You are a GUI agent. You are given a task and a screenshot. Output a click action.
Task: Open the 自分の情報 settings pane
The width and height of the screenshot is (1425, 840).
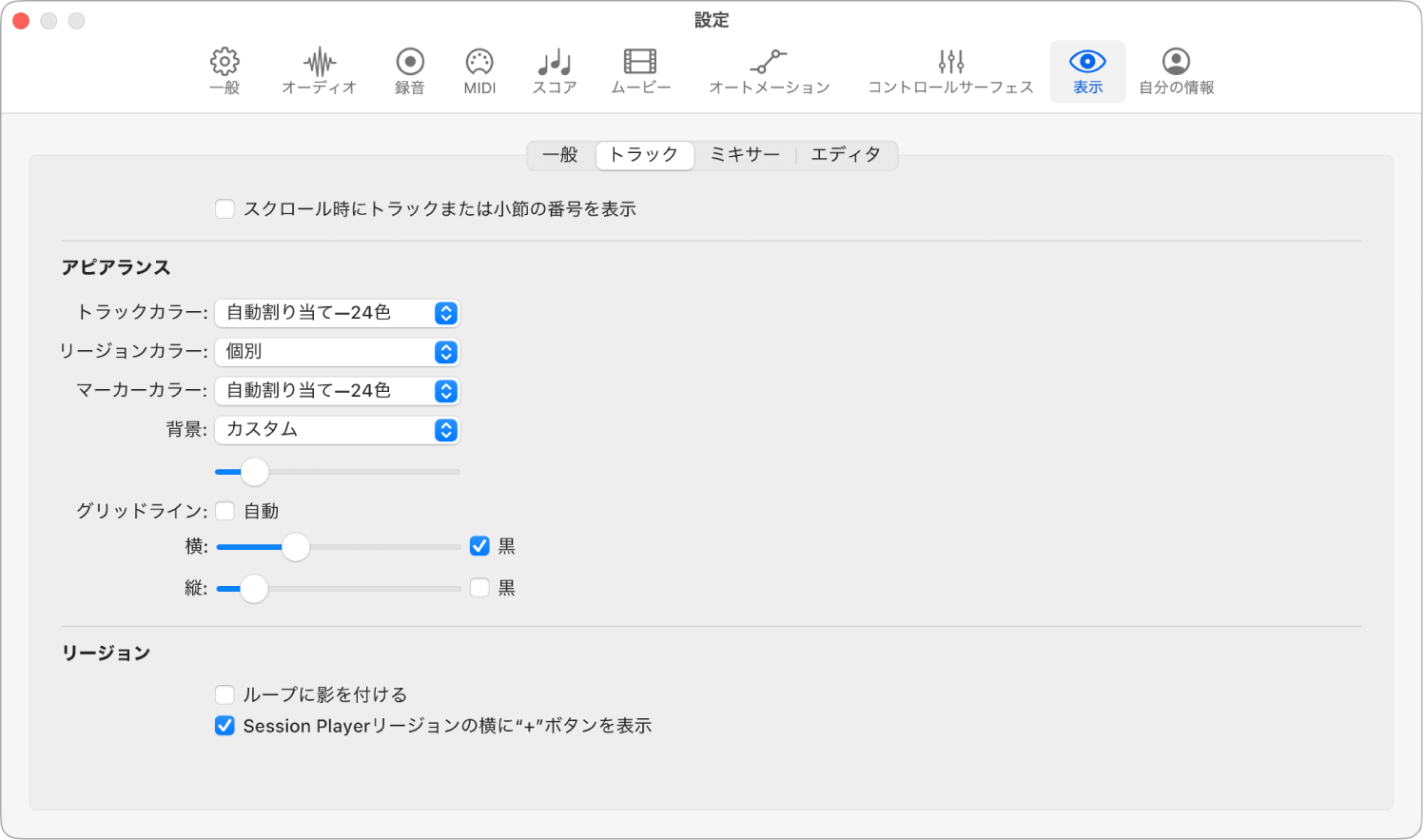[x=1176, y=70]
